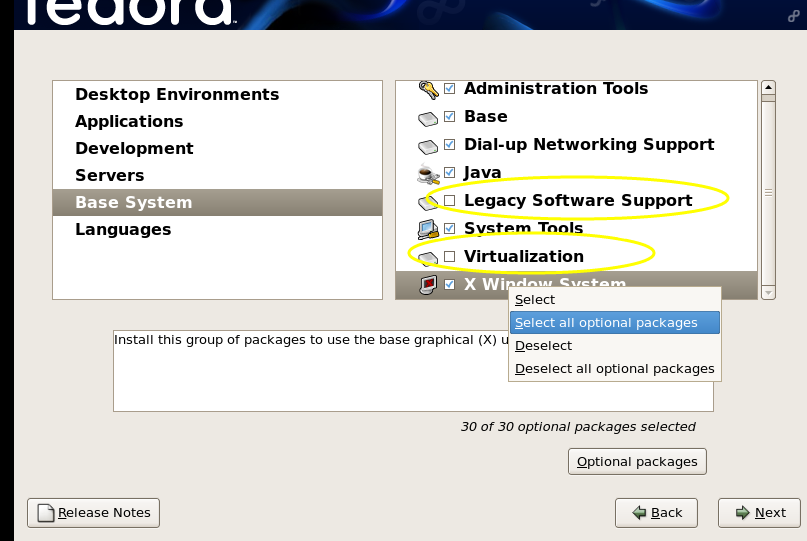
Task: Enable the Virtualization checkbox
Action: point(449,256)
